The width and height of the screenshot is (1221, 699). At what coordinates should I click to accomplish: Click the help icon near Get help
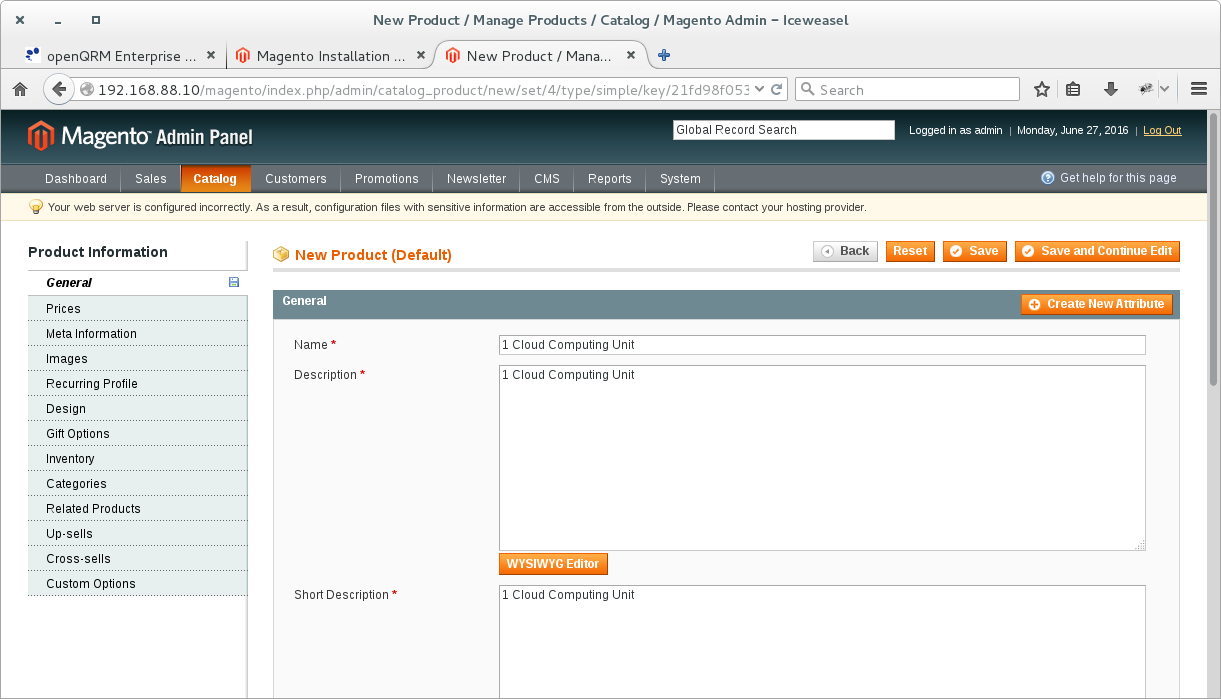coord(1048,178)
